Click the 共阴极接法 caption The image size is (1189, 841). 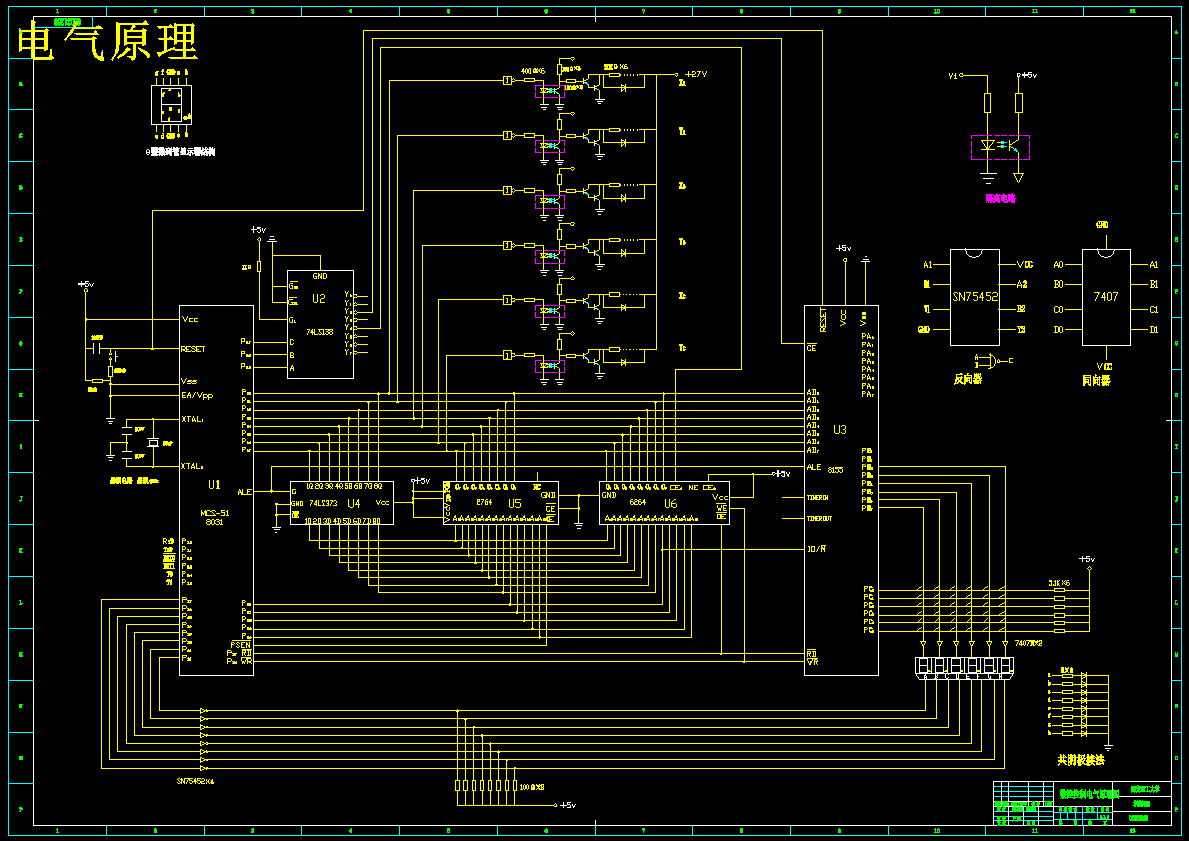pyautogui.click(x=1081, y=760)
